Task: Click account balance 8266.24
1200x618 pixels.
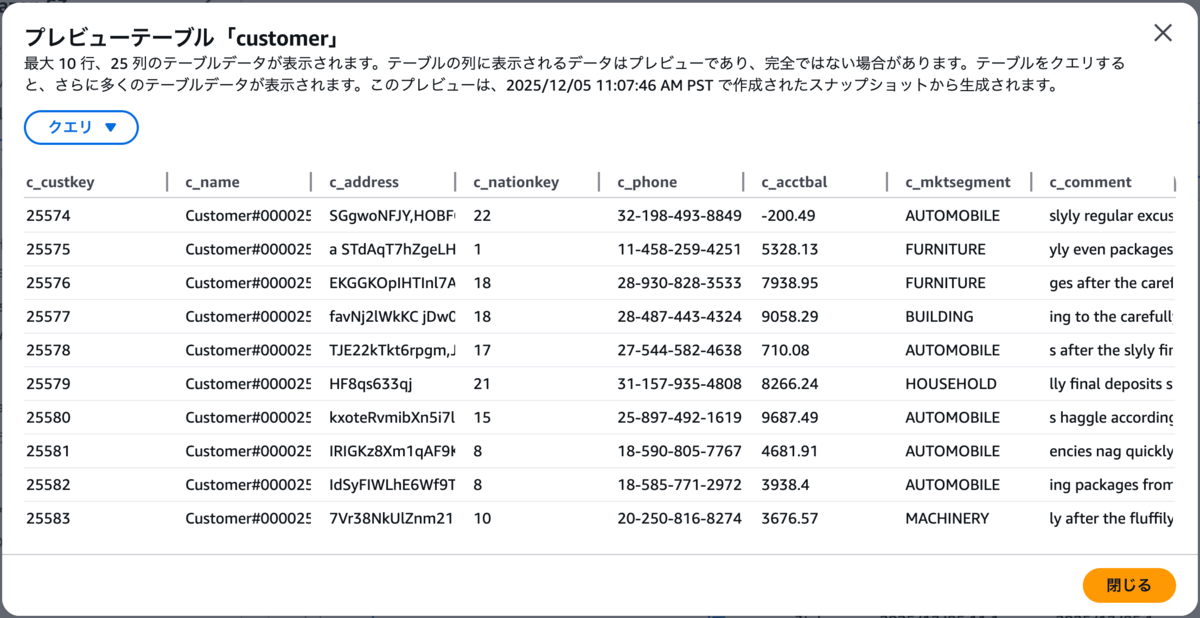Action: 790,384
